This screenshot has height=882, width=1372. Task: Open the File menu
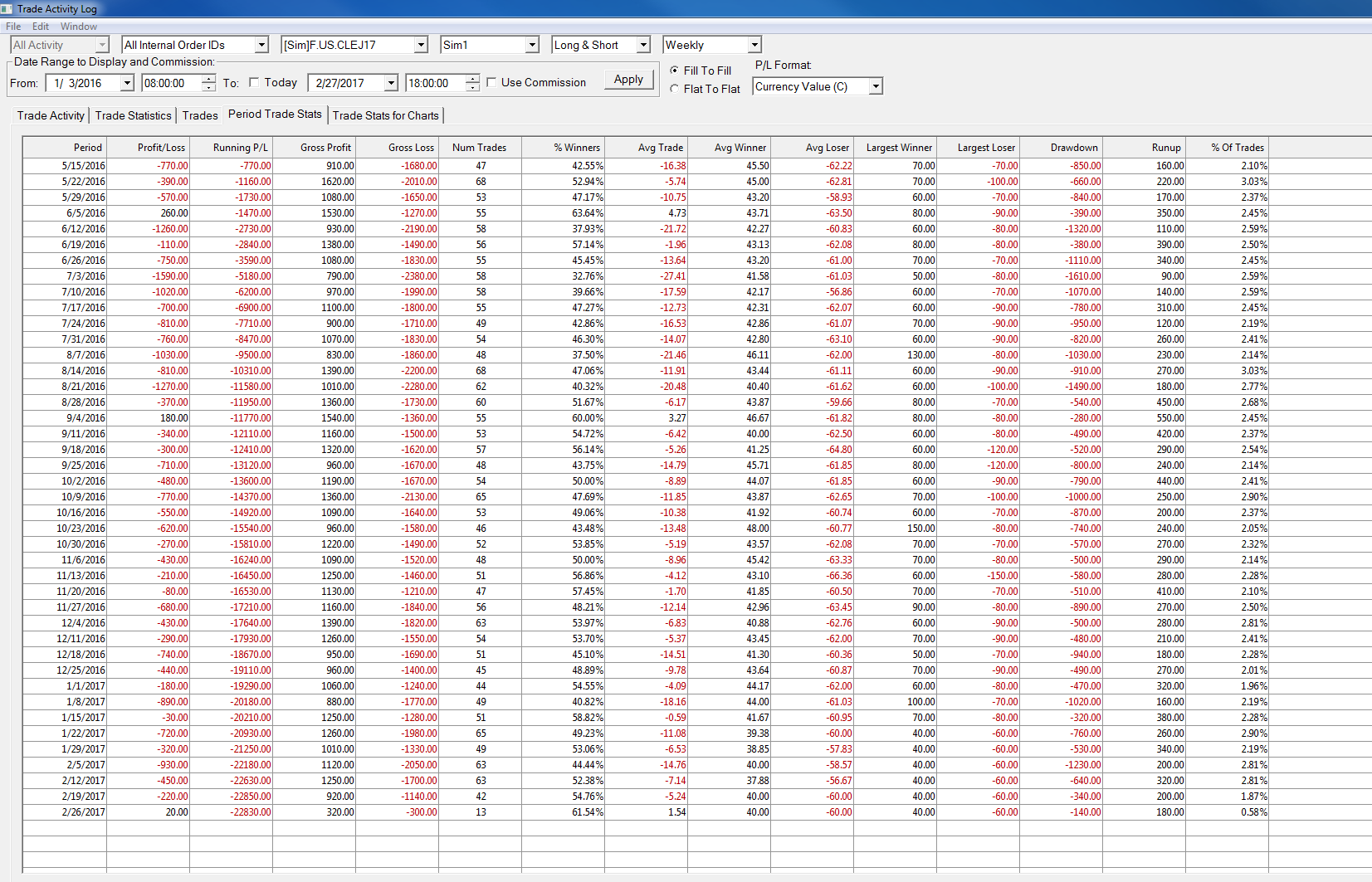(13, 27)
